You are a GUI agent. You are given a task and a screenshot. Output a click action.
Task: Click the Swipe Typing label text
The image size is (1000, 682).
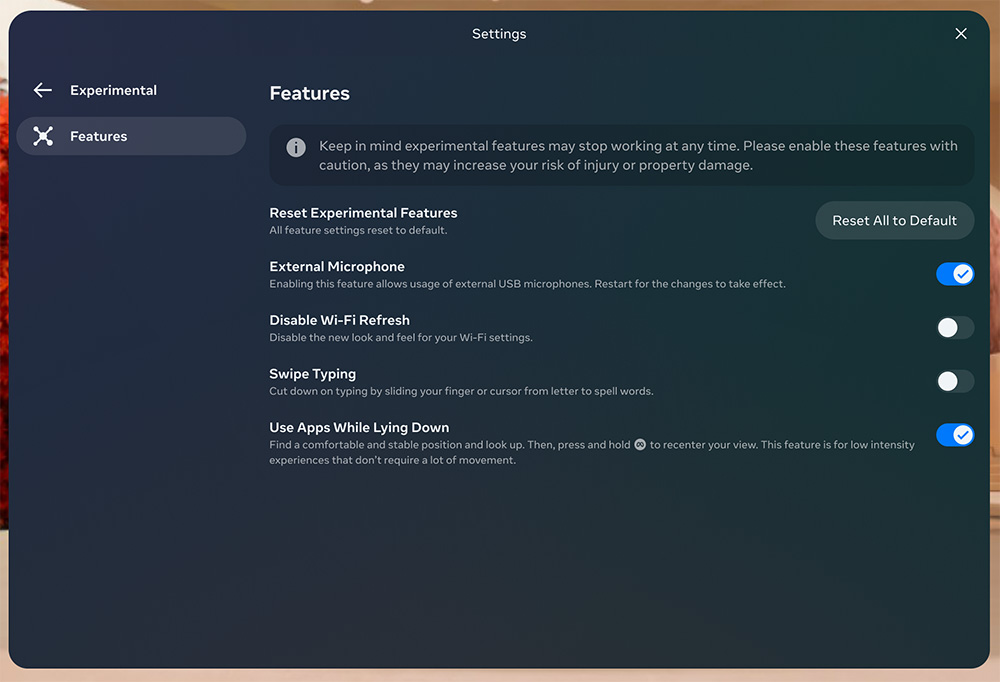point(312,374)
